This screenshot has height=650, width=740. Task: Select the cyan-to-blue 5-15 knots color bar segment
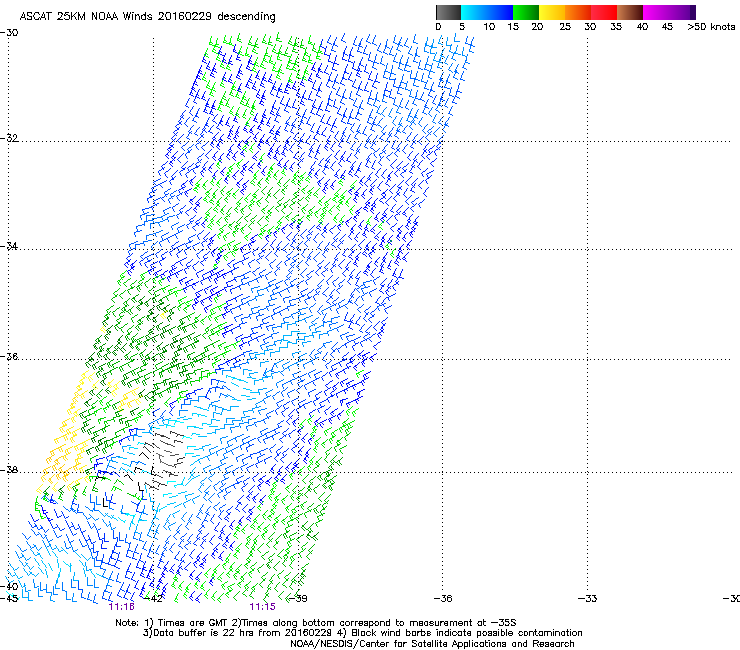pyautogui.click(x=487, y=12)
